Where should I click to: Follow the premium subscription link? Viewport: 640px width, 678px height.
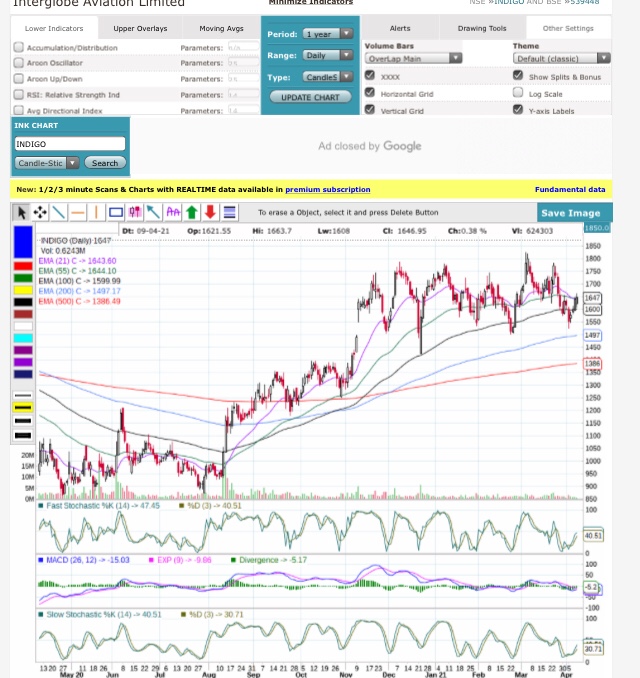(x=327, y=189)
